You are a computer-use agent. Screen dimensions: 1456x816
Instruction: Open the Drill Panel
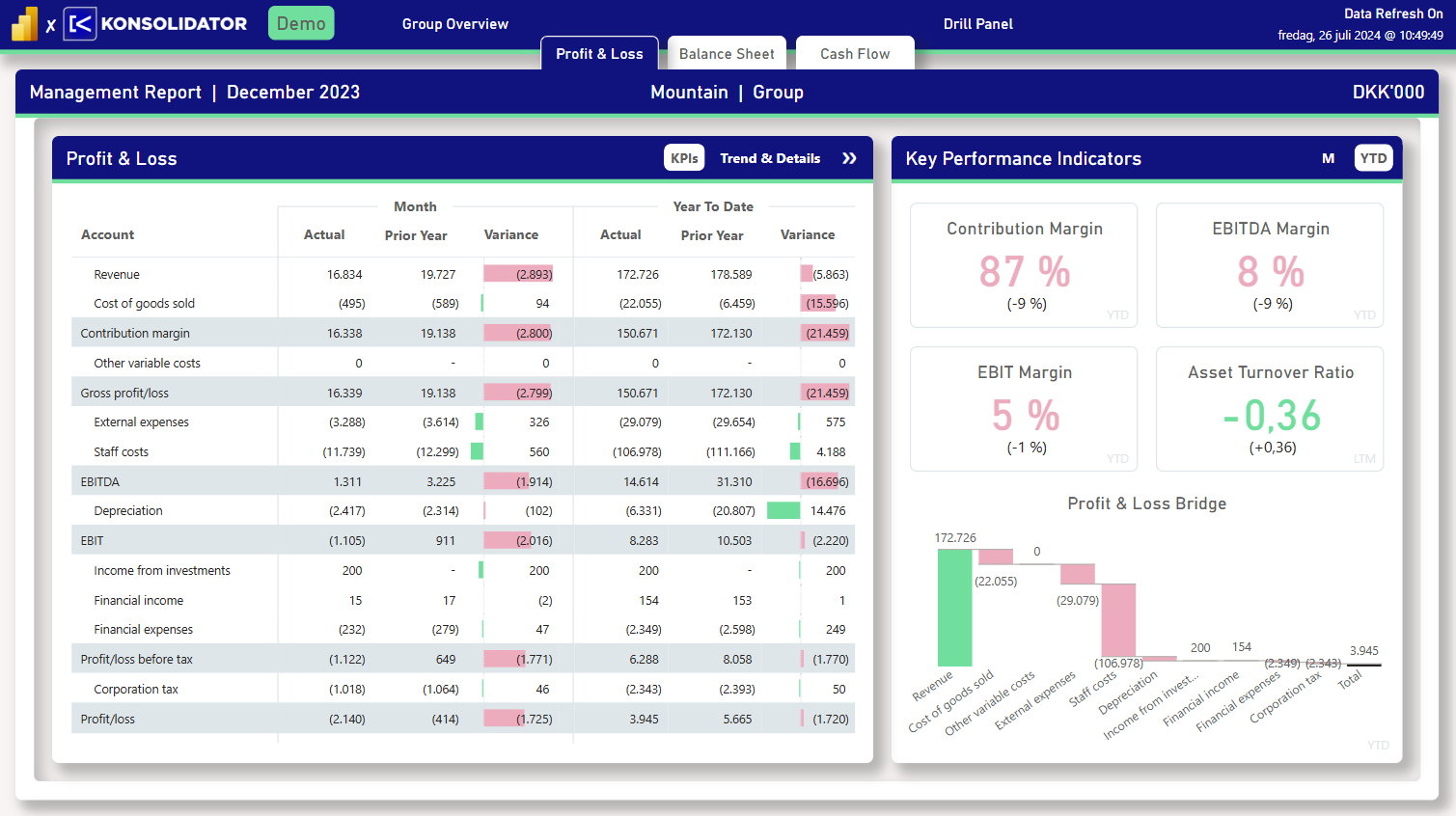click(977, 24)
